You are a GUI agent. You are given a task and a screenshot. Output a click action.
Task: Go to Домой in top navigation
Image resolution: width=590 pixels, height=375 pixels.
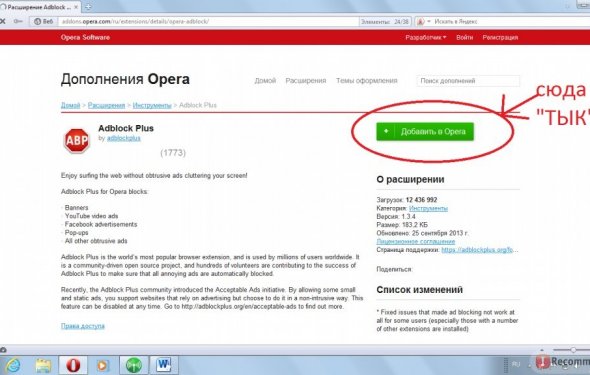[265, 80]
